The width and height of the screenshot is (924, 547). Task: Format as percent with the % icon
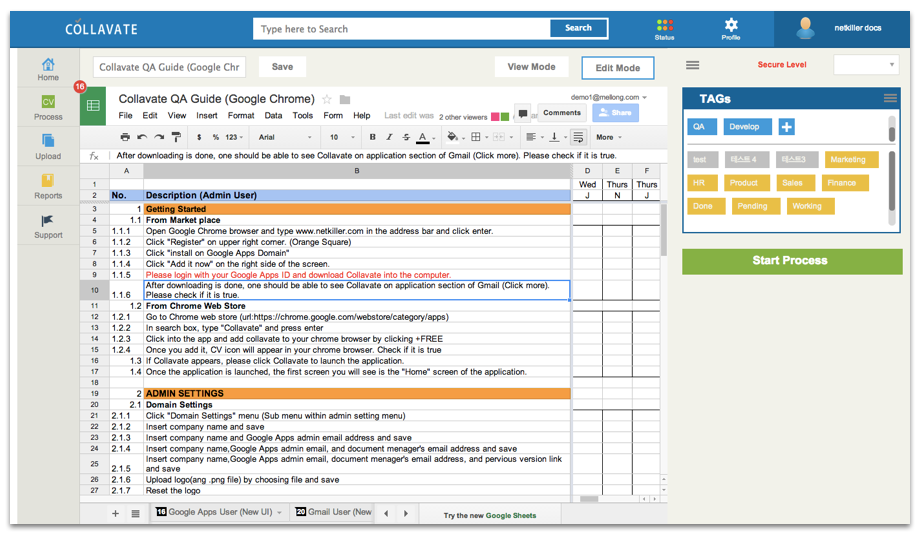point(216,137)
